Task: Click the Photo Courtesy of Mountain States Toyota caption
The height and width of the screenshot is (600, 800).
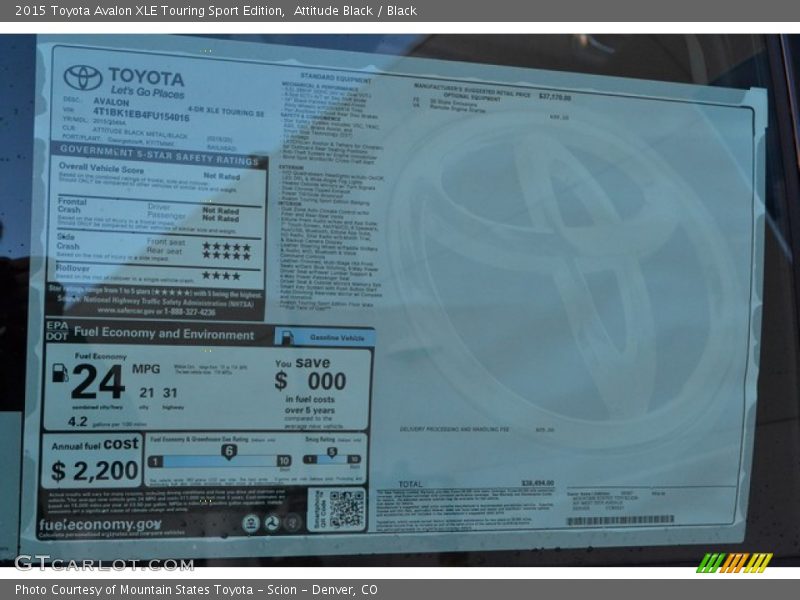Action: [x=196, y=589]
